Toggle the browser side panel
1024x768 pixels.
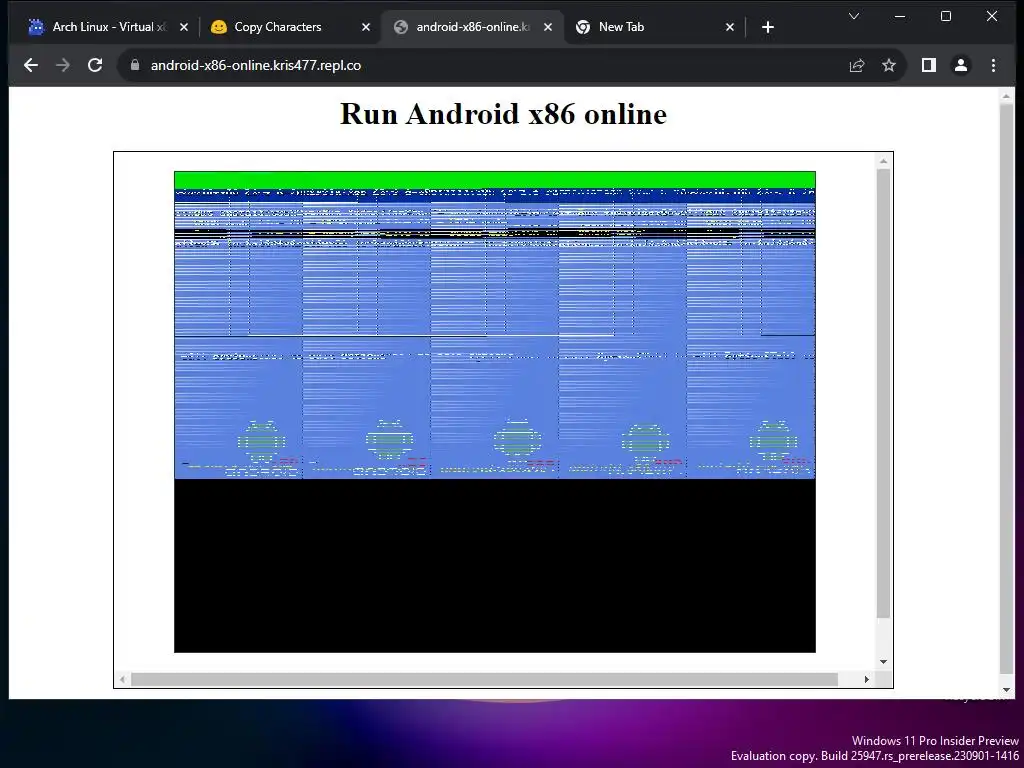pos(929,65)
